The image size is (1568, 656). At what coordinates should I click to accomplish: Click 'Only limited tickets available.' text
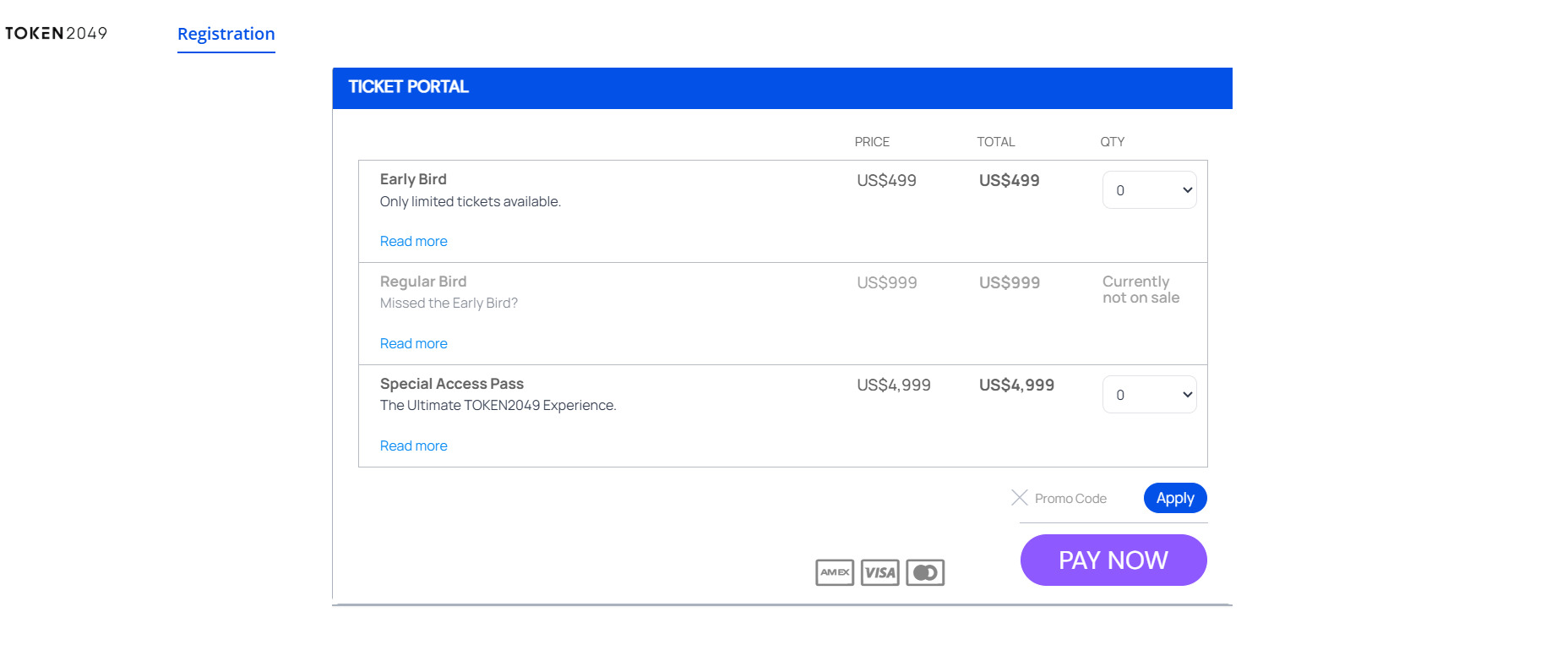click(x=471, y=202)
